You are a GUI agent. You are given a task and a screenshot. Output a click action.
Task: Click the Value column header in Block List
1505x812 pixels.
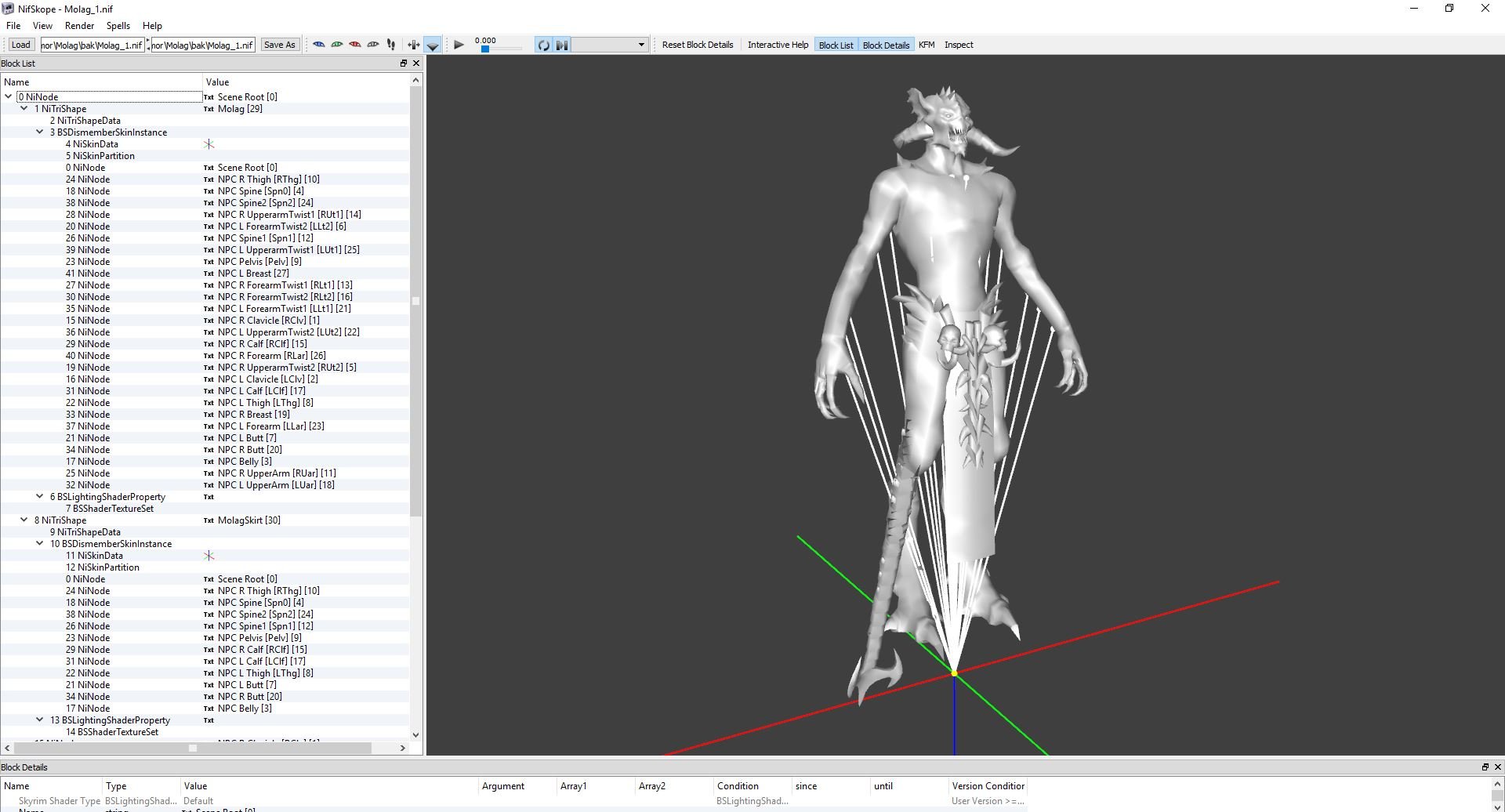point(306,82)
